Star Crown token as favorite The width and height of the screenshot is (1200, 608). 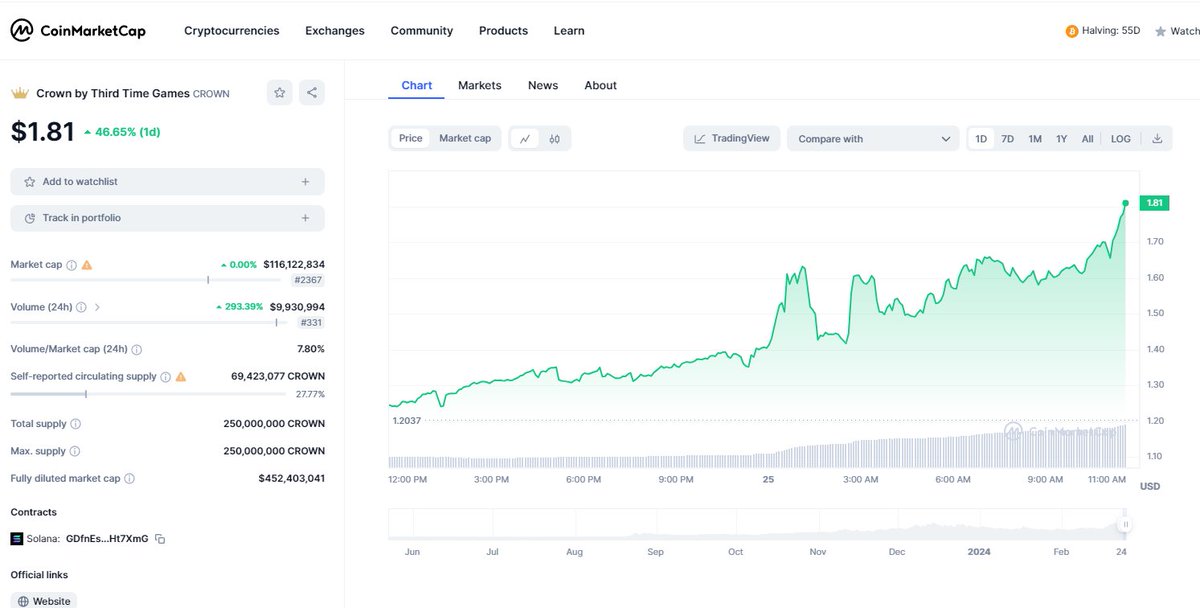click(x=280, y=93)
